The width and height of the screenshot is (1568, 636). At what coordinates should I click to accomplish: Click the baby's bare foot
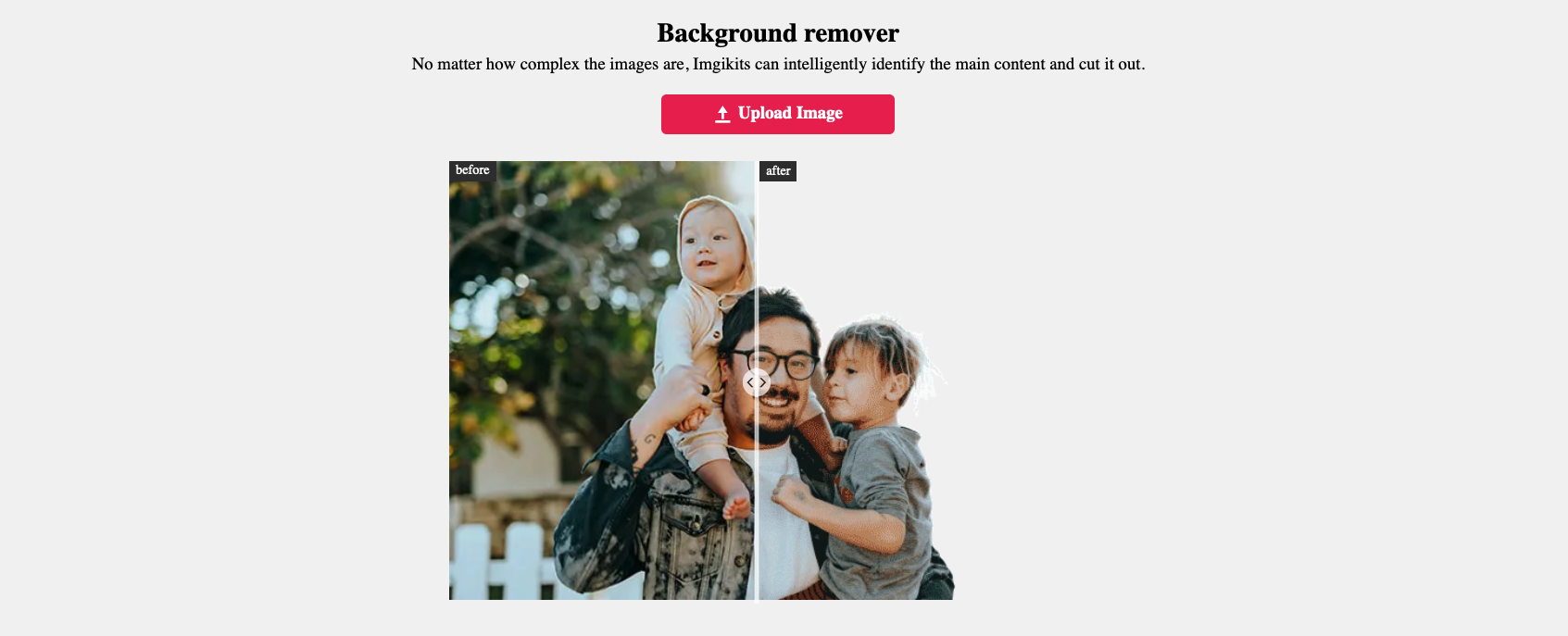click(736, 505)
